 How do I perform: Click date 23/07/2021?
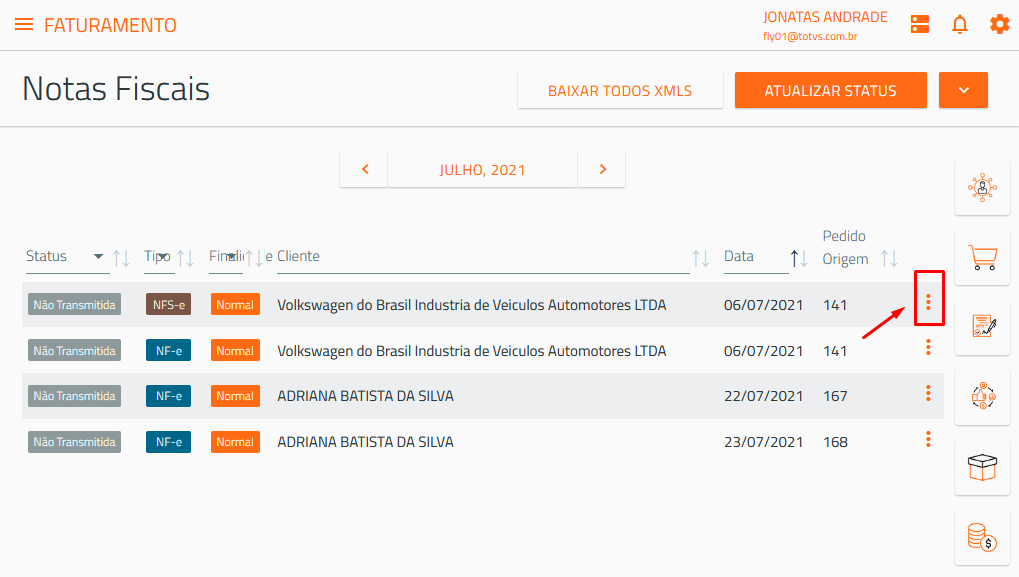tap(764, 442)
